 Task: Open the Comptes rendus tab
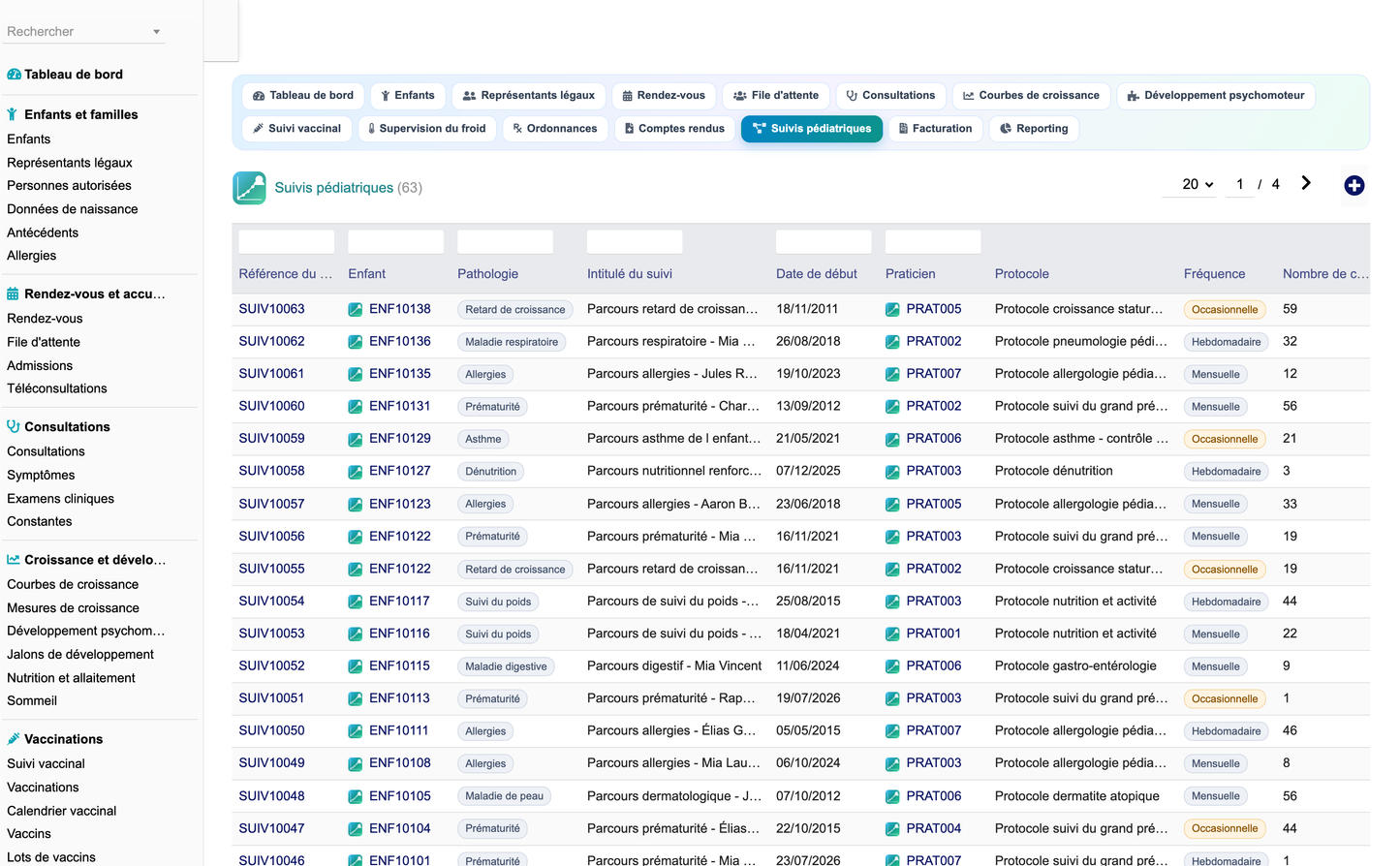tap(674, 129)
